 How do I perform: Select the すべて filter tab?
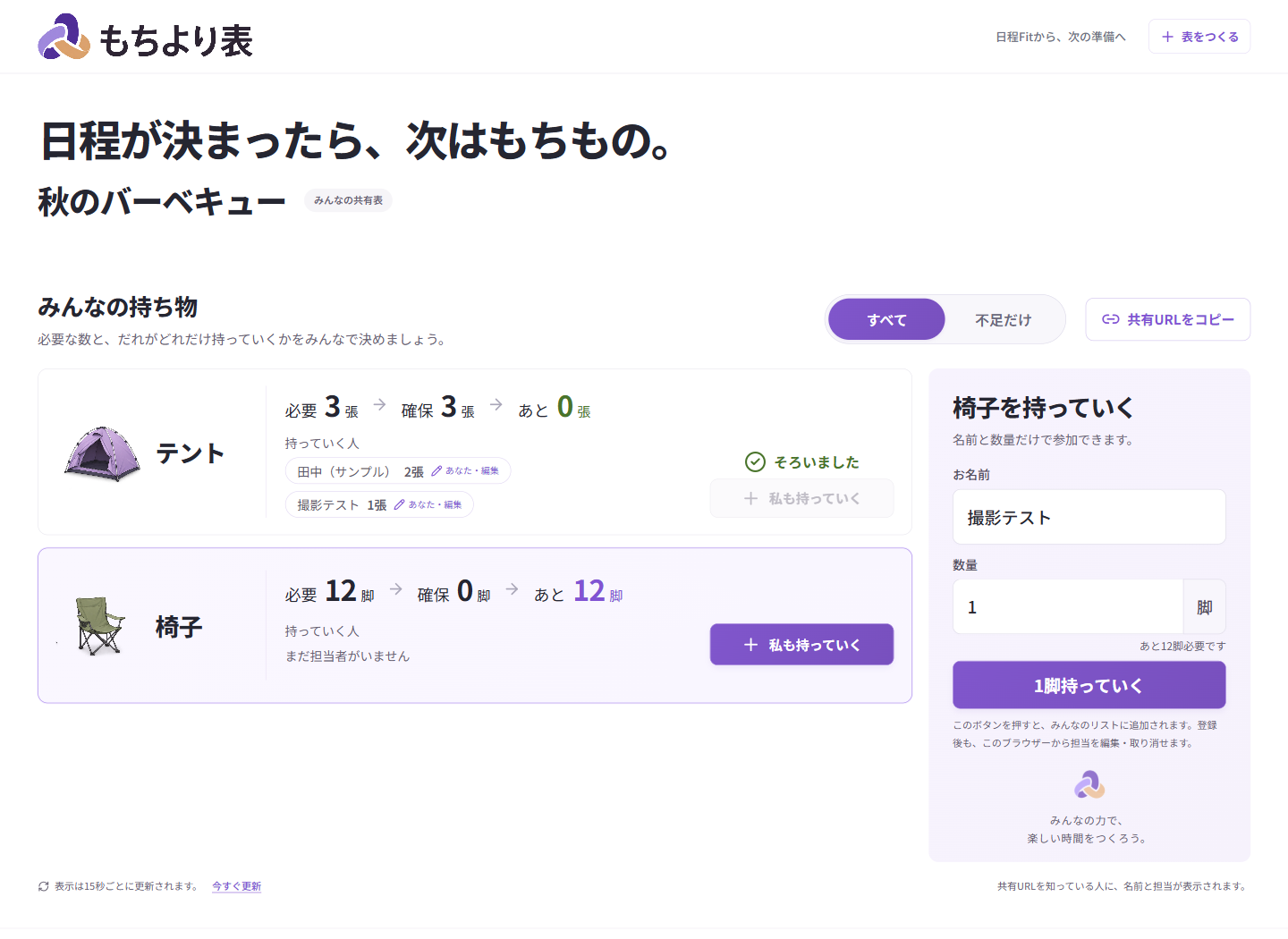point(886,319)
